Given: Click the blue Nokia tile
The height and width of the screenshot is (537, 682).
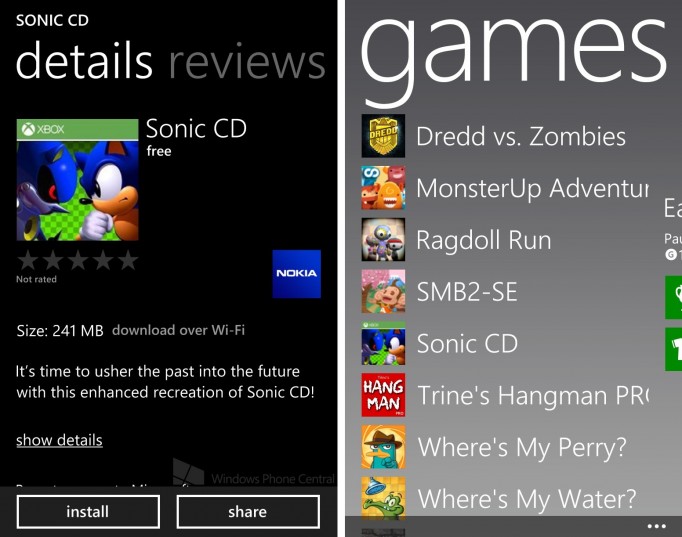Looking at the screenshot, I should [x=297, y=274].
